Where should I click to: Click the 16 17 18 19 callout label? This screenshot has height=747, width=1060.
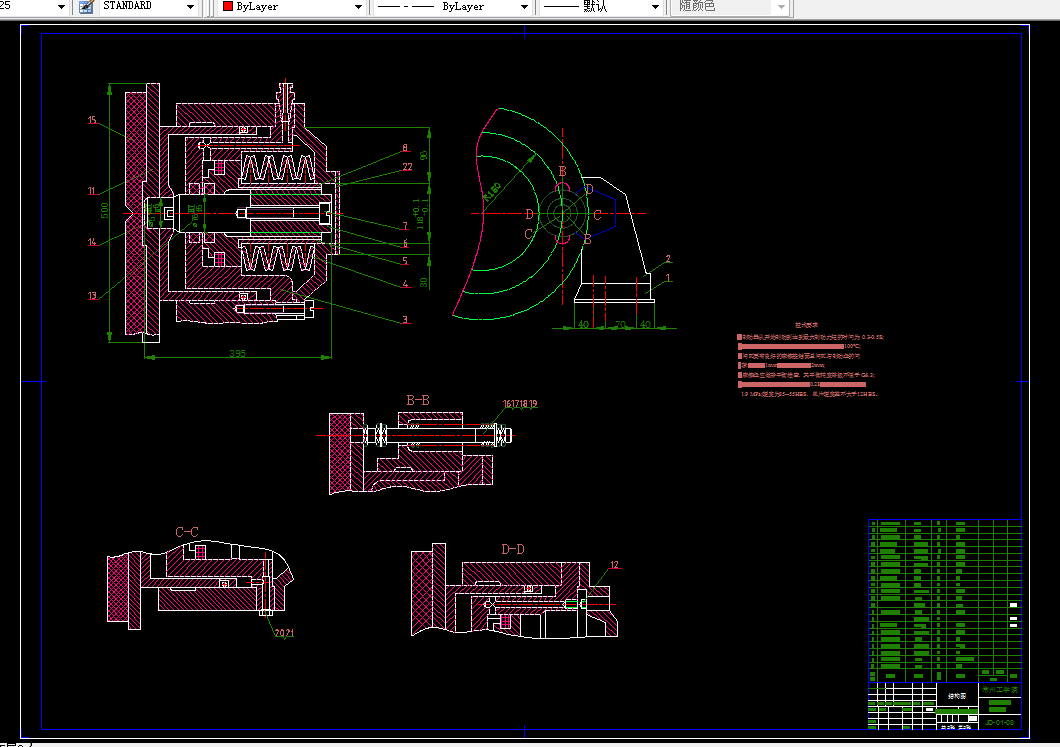(520, 405)
